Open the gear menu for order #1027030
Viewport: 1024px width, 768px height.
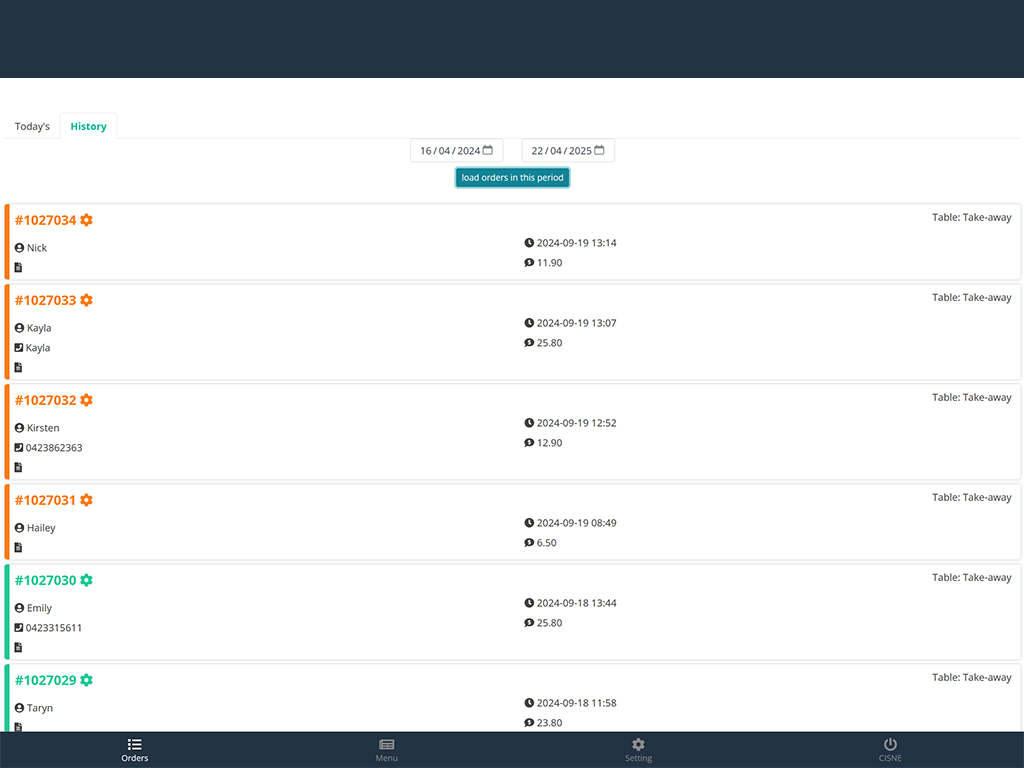[x=87, y=580]
